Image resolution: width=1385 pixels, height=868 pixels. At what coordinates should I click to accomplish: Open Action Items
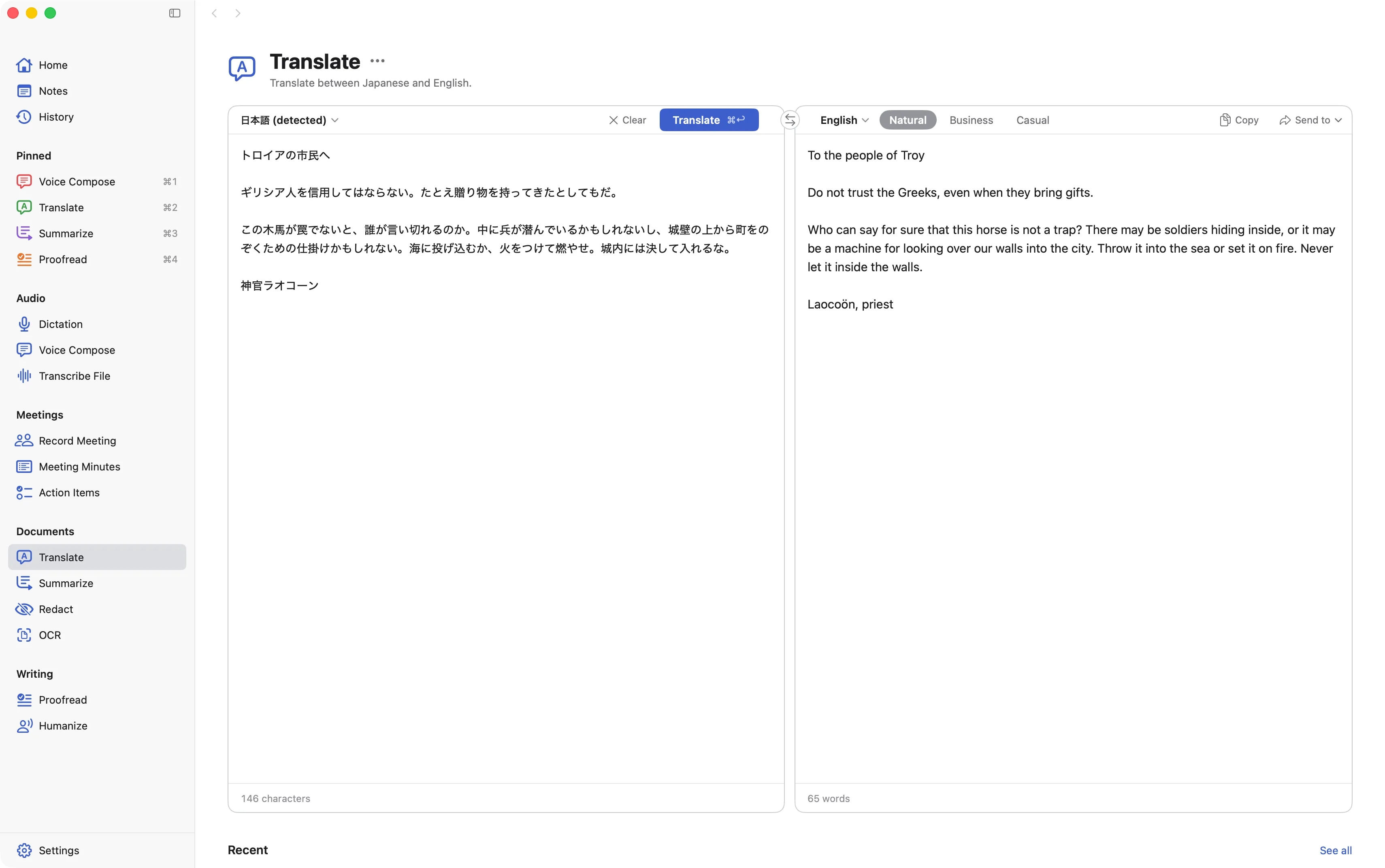point(97,492)
